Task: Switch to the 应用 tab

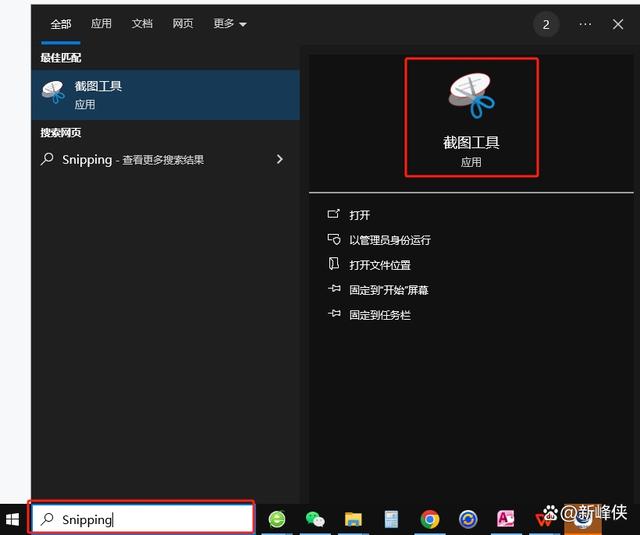Action: pos(101,24)
